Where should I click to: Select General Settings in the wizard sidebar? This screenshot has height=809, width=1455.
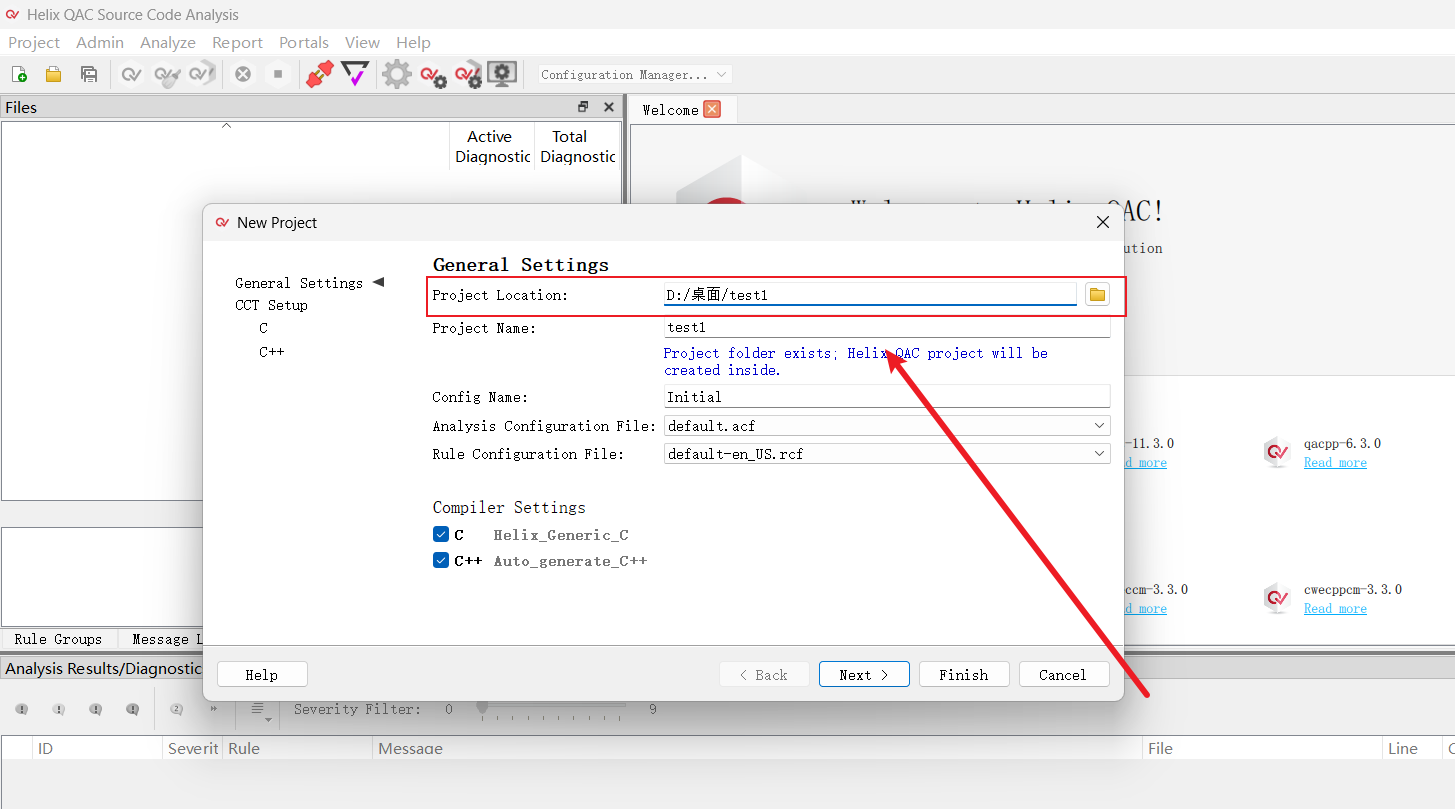click(299, 283)
